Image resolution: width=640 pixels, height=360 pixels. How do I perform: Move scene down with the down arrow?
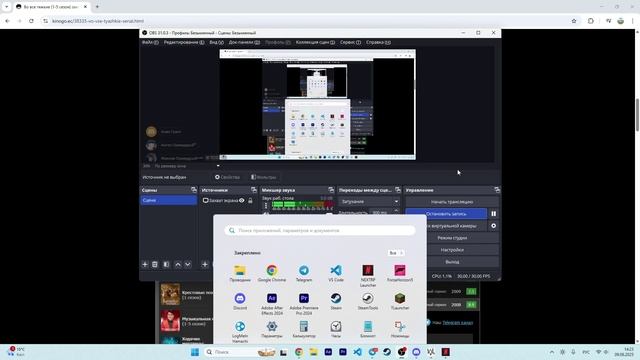188,264
